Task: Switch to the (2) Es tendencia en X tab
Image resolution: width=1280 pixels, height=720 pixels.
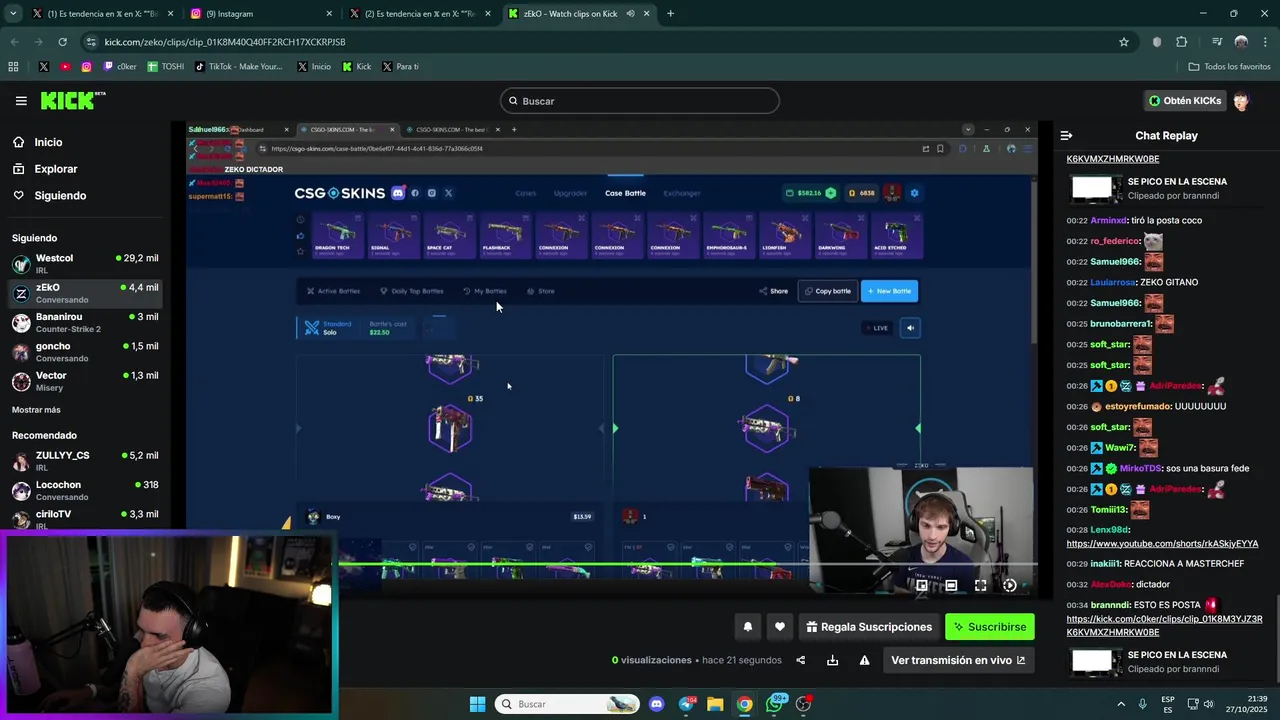Action: tap(420, 14)
